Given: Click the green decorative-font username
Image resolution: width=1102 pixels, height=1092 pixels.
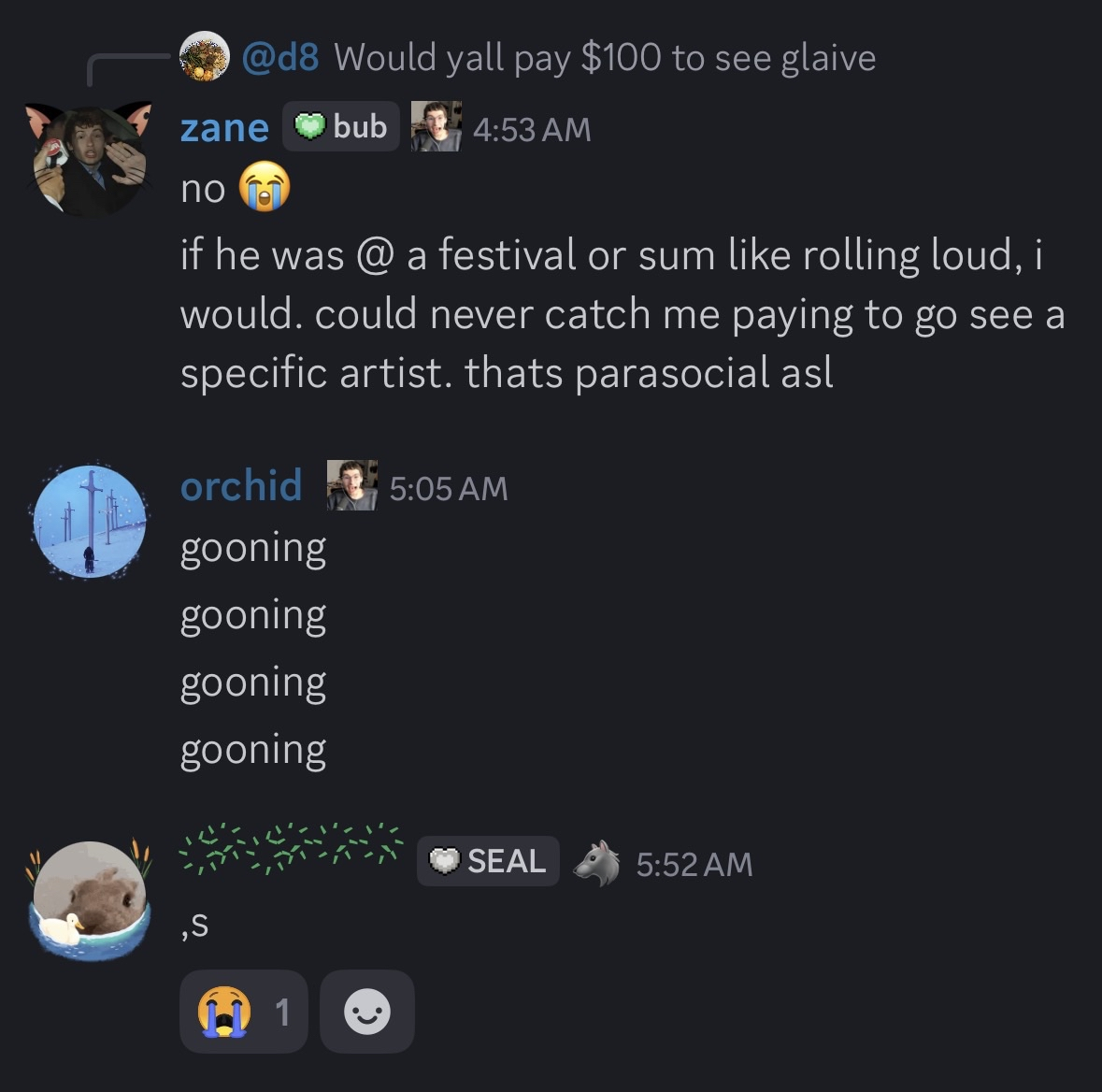Looking at the screenshot, I should click(291, 851).
